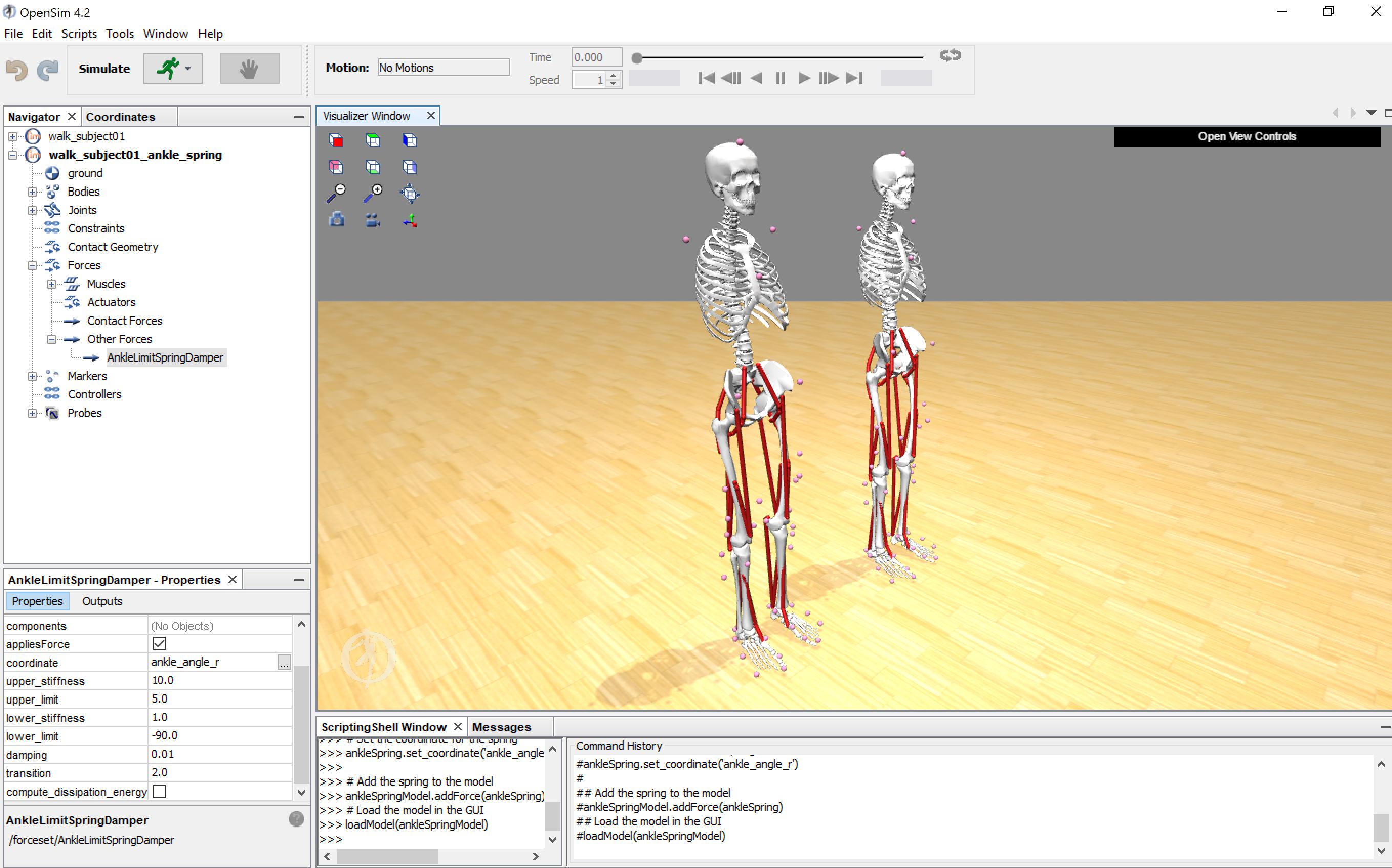
Task: Redo the action with redo arrow
Action: [x=48, y=70]
